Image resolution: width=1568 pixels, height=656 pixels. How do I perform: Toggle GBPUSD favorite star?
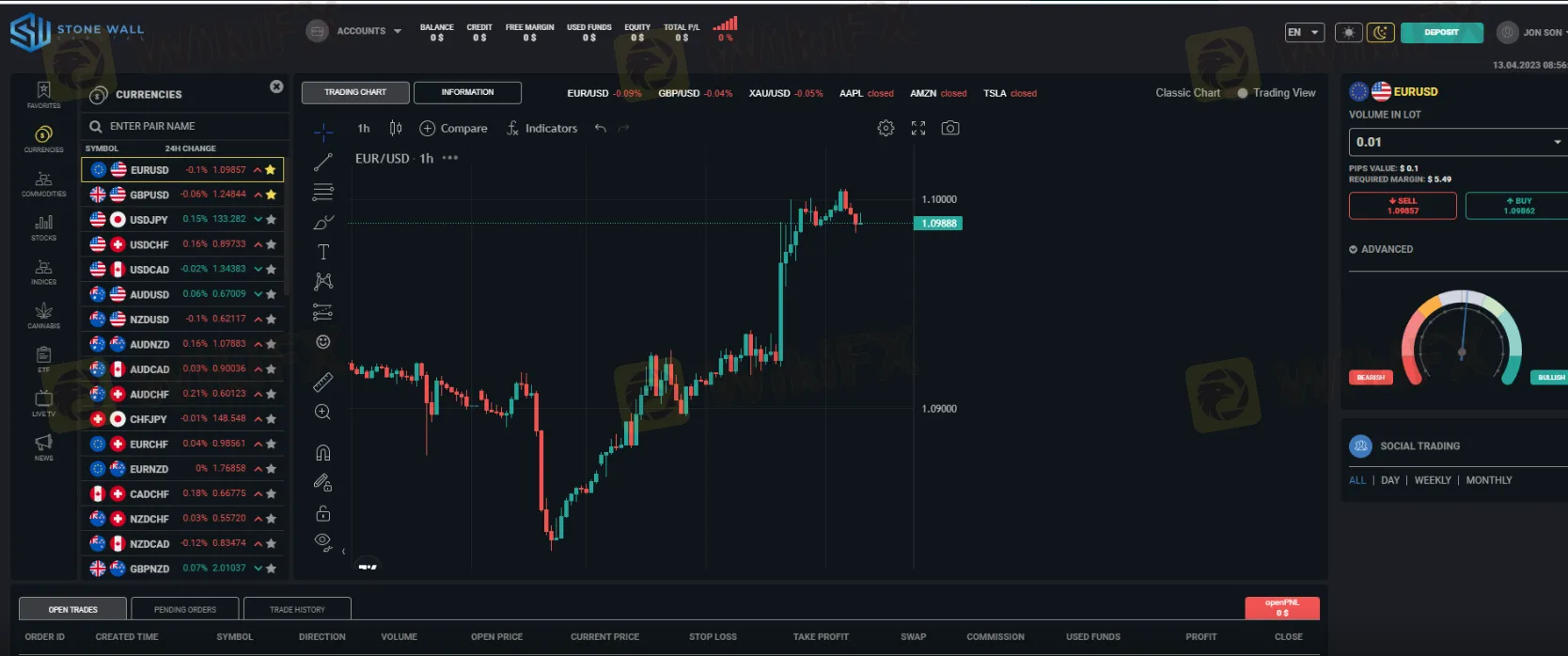coord(271,195)
